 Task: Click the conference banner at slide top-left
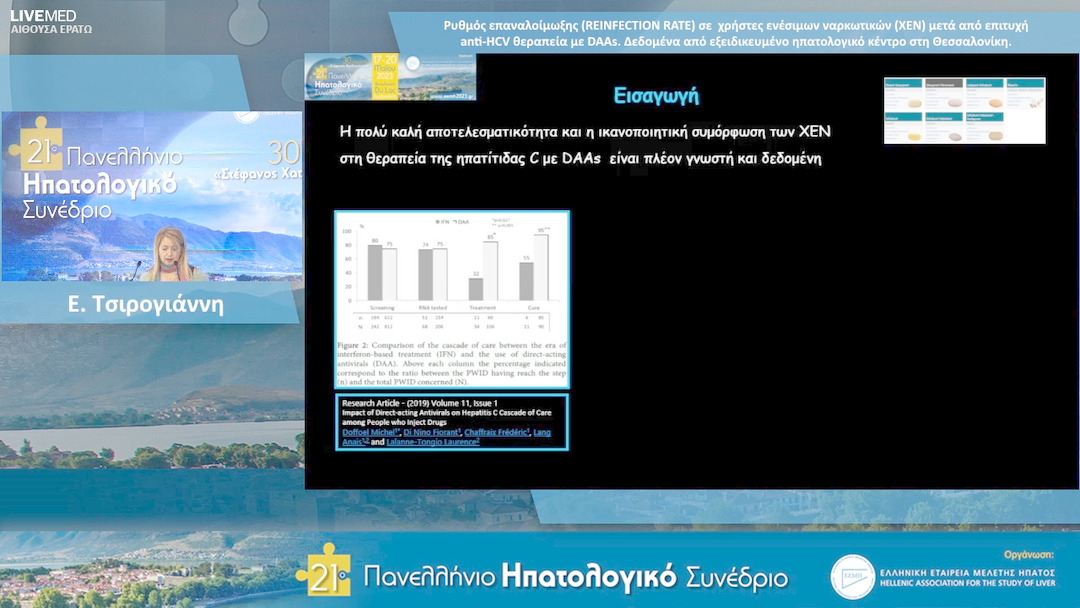[x=390, y=77]
